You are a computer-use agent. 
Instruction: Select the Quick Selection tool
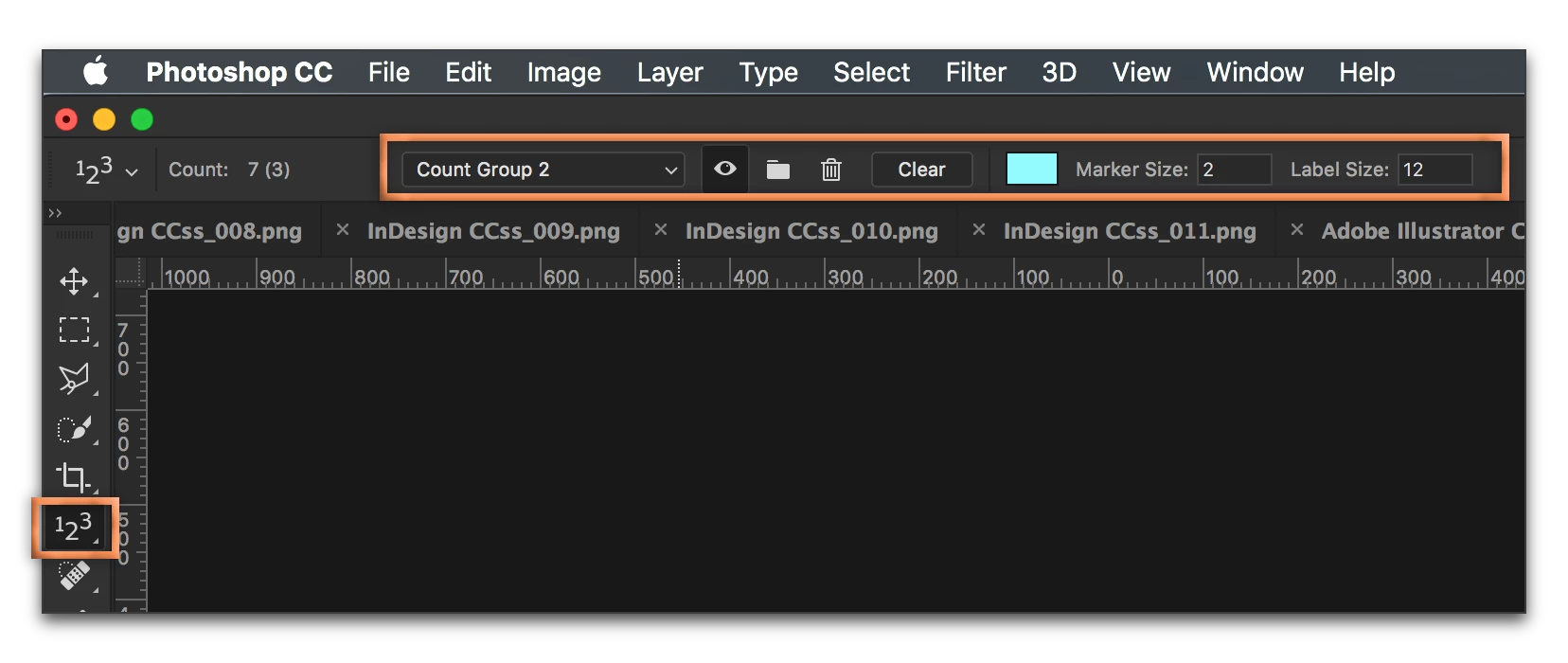[74, 428]
